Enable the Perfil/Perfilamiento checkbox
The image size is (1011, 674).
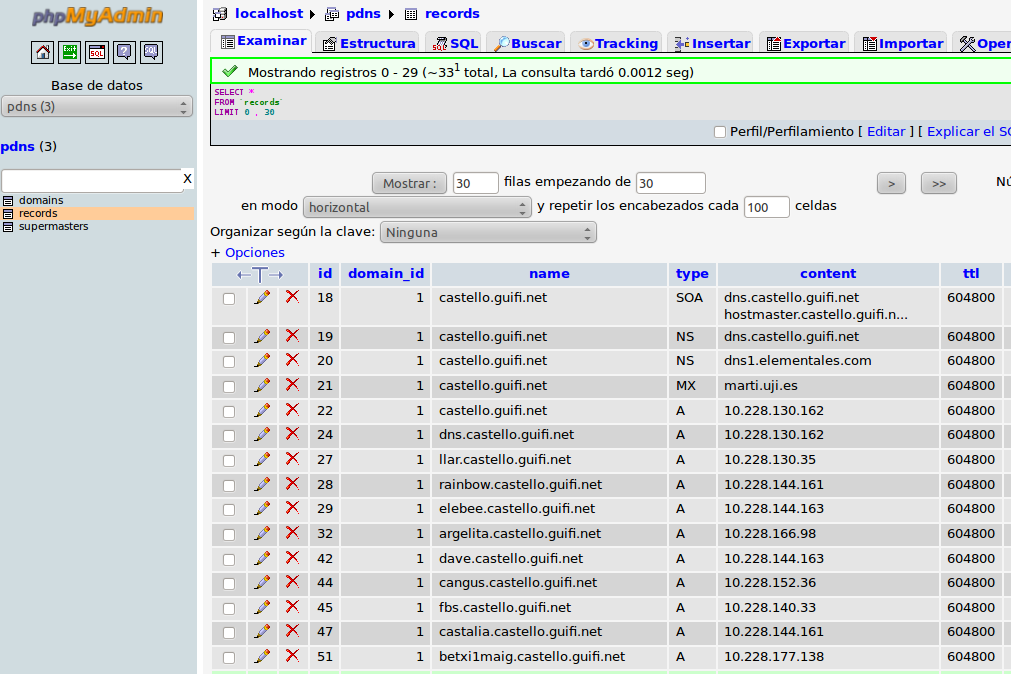[720, 132]
